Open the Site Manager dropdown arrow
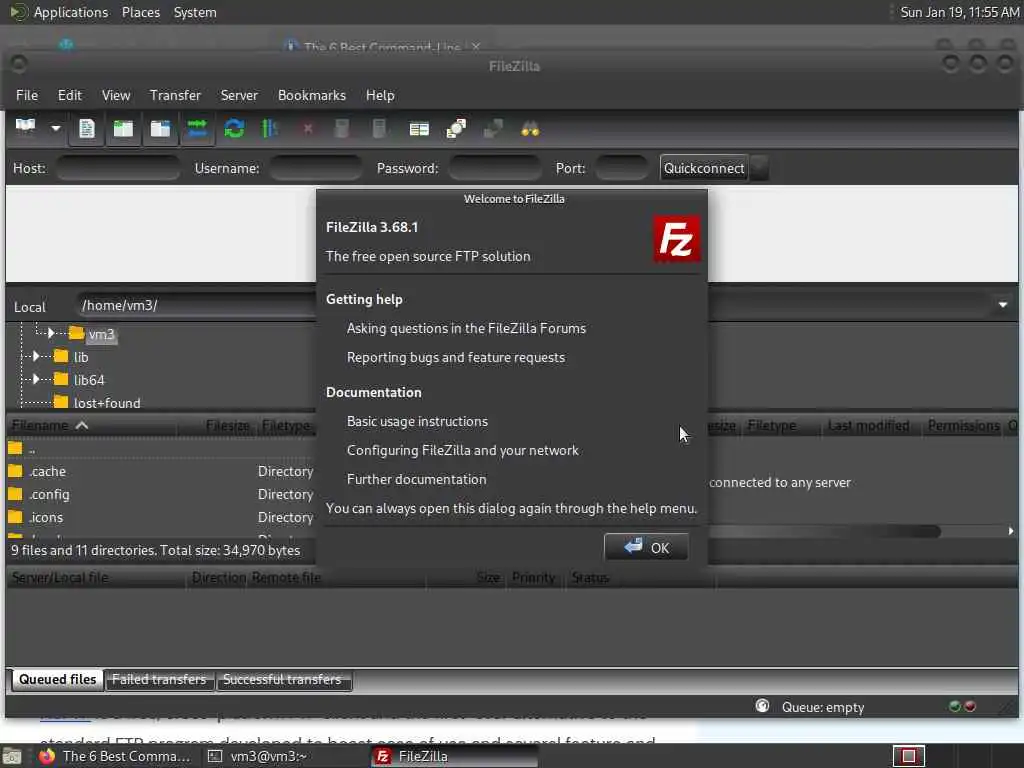The image size is (1024, 768). pyautogui.click(x=56, y=129)
